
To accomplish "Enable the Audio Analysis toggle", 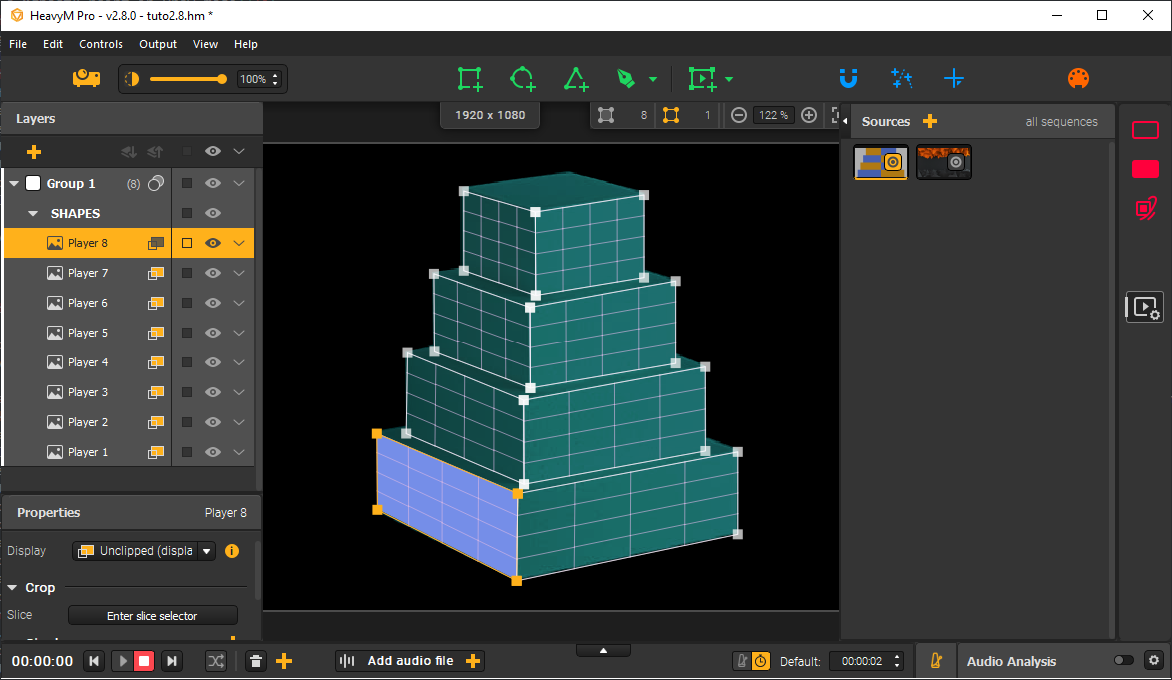I will pos(1124,661).
